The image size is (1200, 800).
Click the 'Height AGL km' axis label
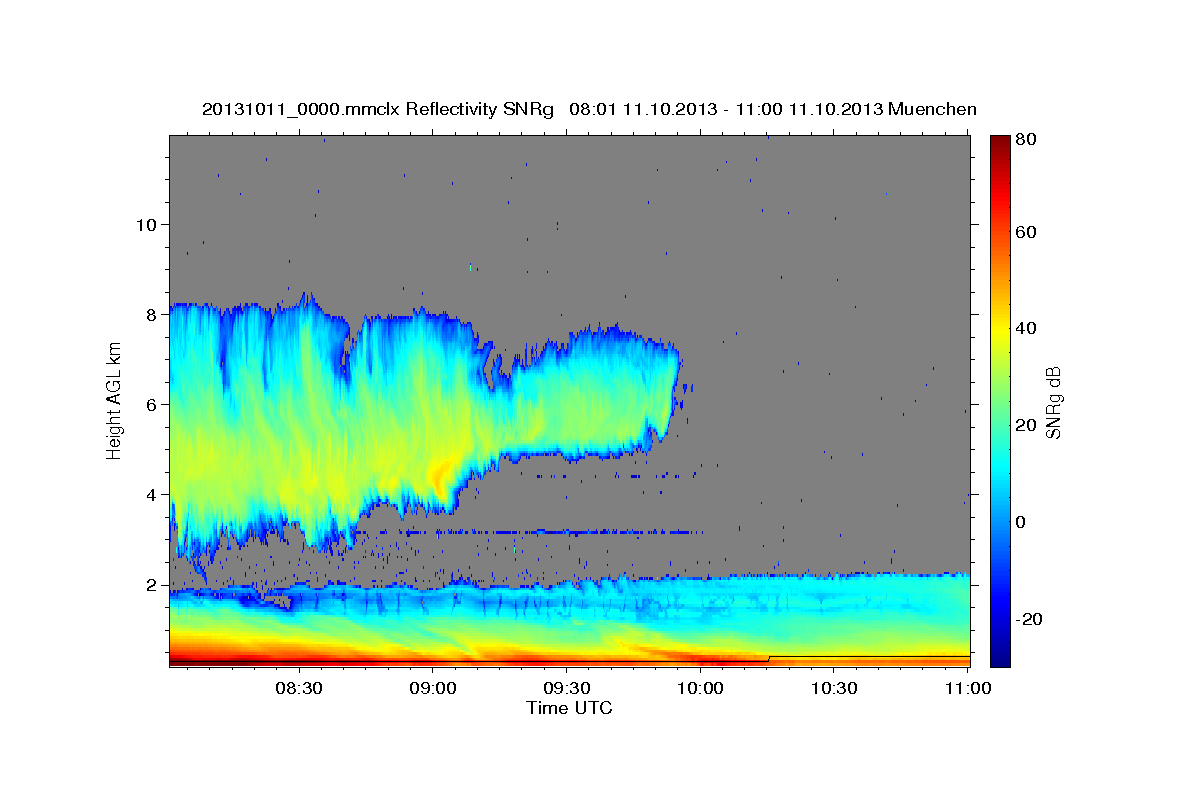(x=115, y=400)
